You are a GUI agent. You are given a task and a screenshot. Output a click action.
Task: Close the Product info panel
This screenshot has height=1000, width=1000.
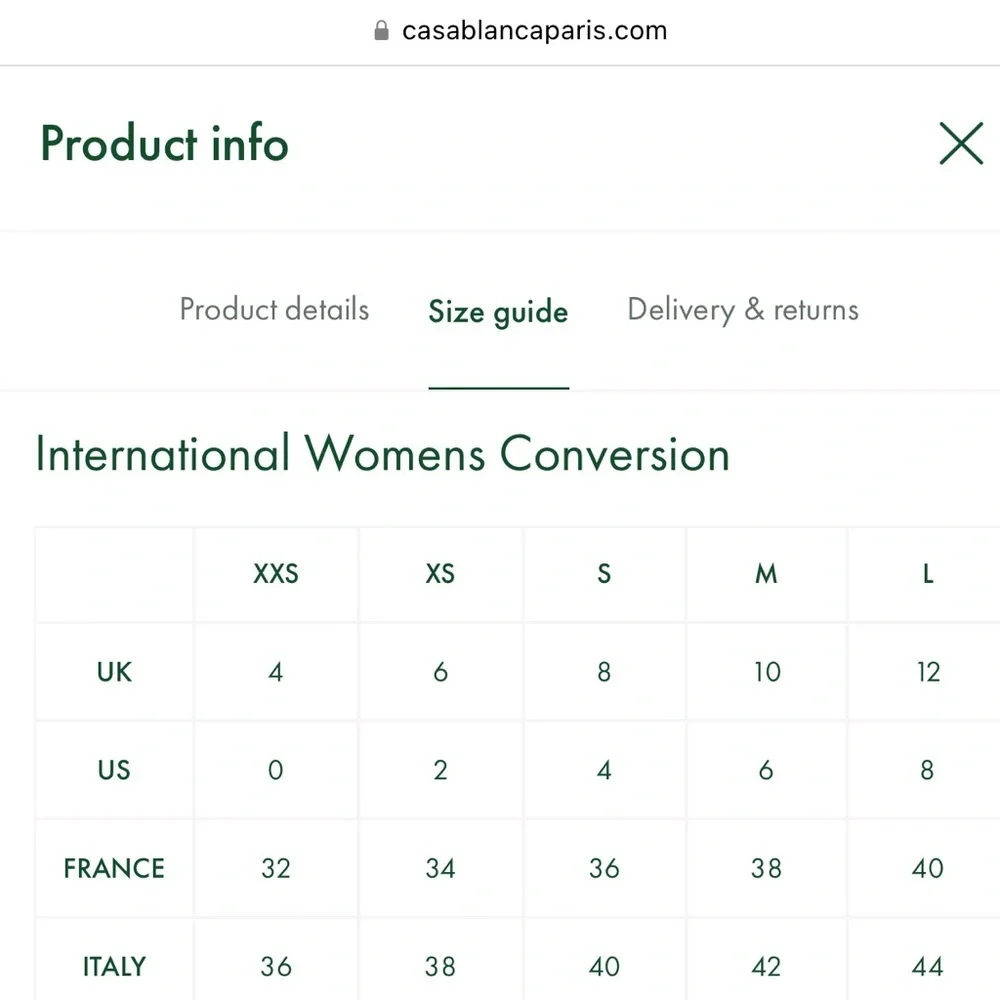click(x=961, y=143)
